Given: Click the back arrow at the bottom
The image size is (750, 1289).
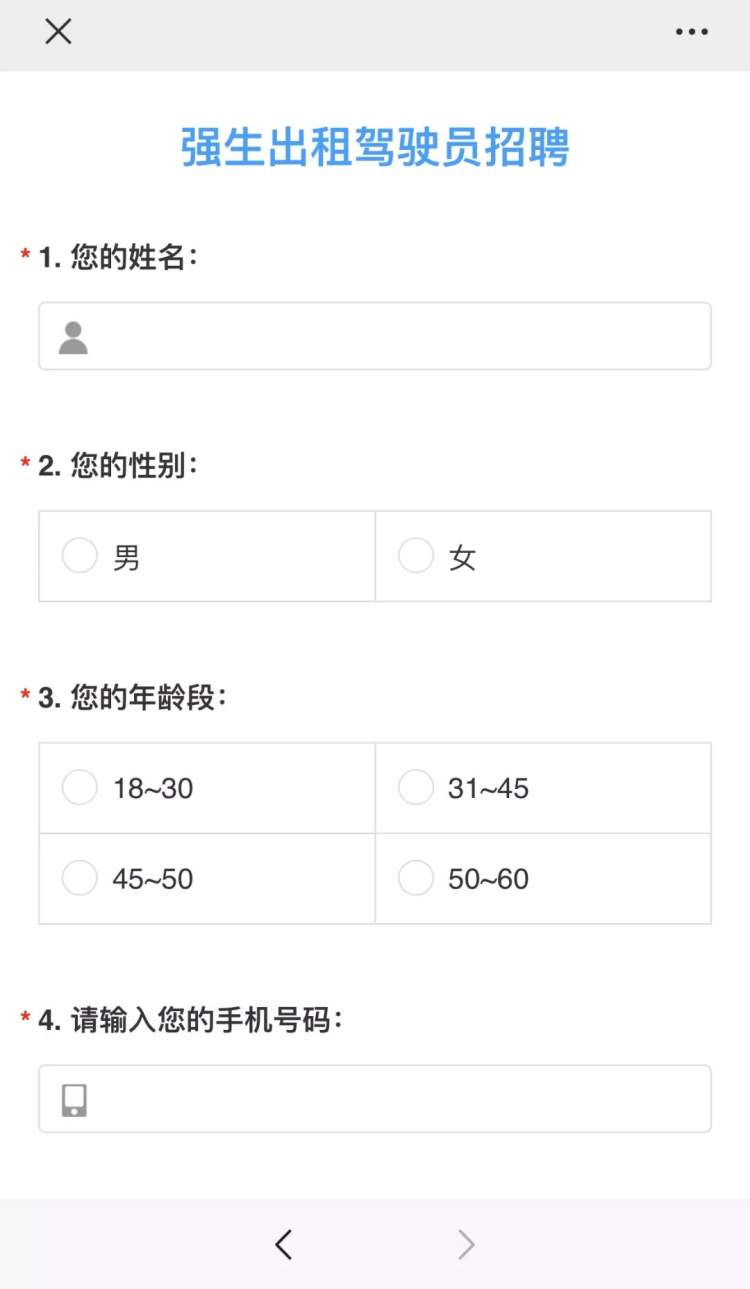Looking at the screenshot, I should (283, 1243).
